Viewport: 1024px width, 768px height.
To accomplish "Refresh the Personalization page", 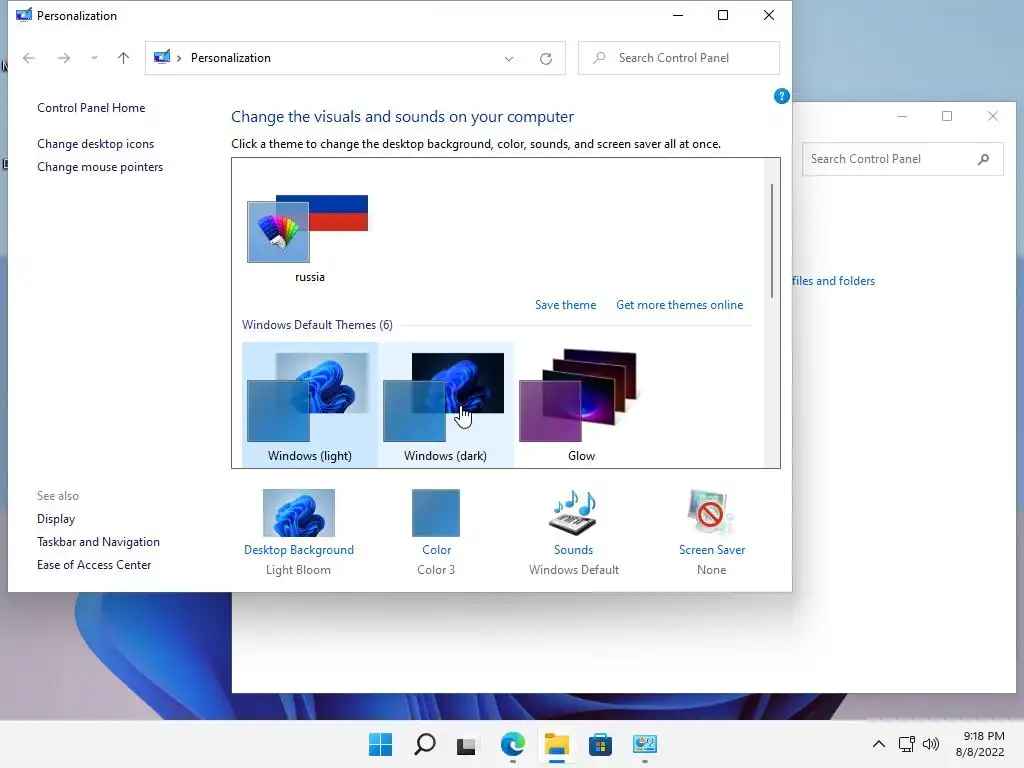I will tap(546, 59).
